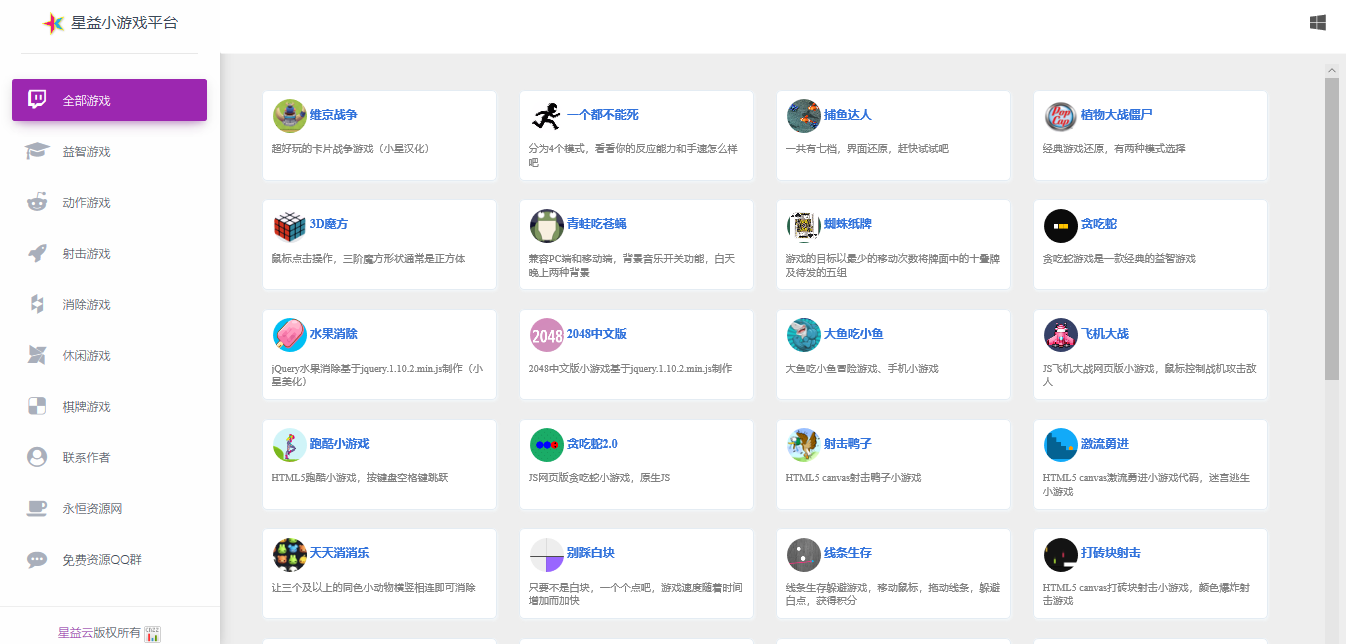Open the 益智游戏 category
Screen dimensions: 1346x644
(86, 151)
